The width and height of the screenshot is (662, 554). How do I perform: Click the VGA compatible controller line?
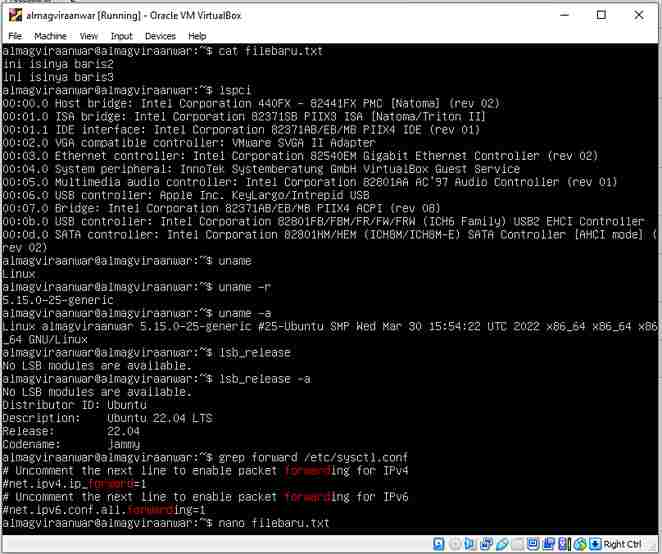(x=189, y=143)
